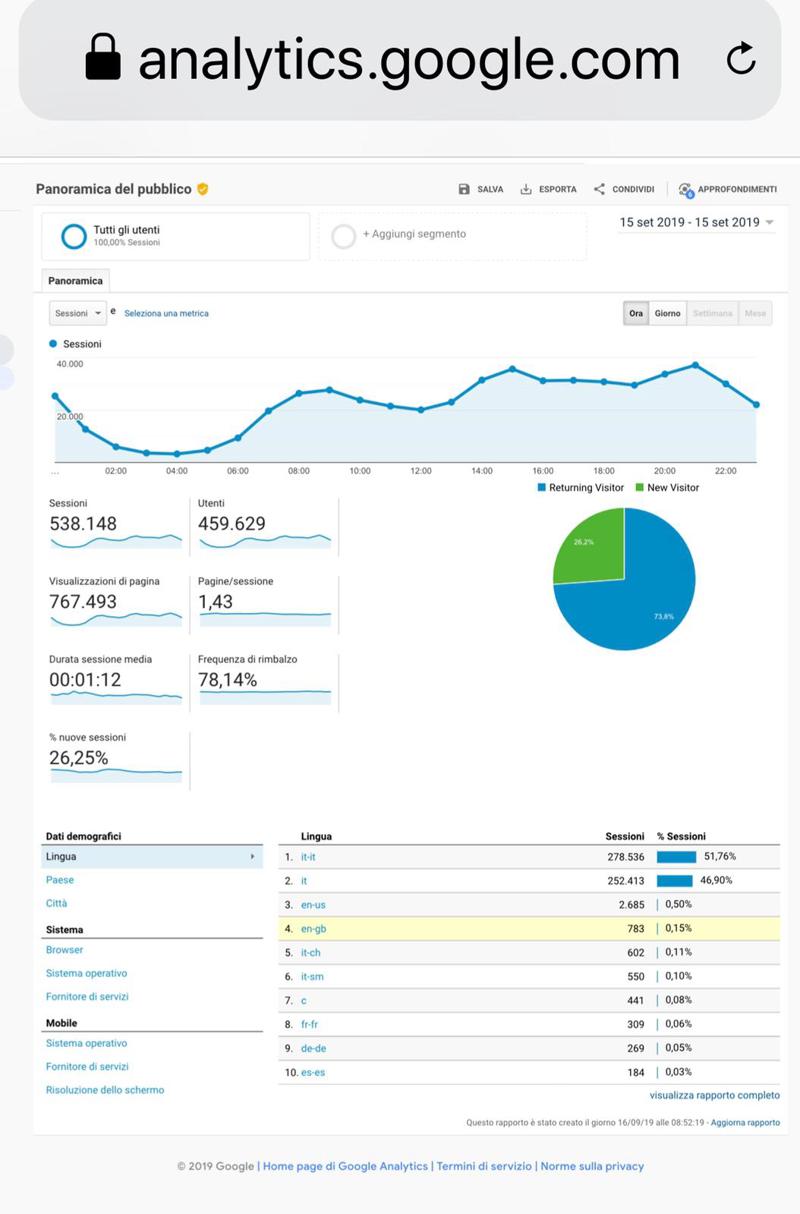Click the green New Visitor legend swatch
This screenshot has width=800, height=1214.
640,488
